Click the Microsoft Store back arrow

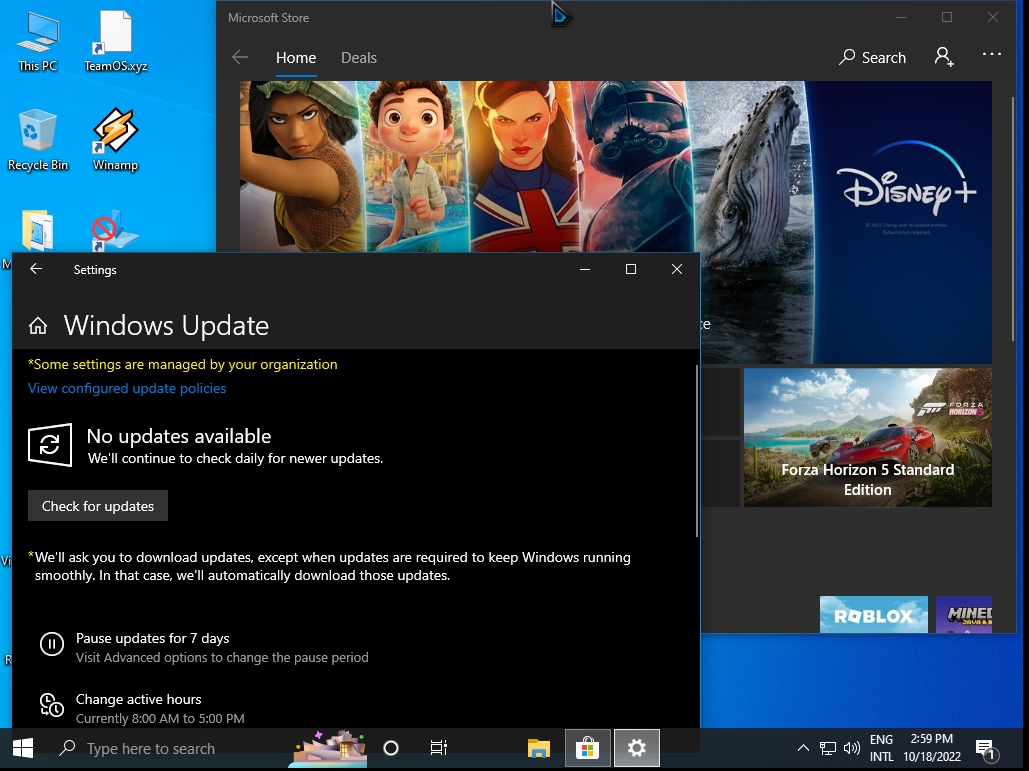point(240,57)
